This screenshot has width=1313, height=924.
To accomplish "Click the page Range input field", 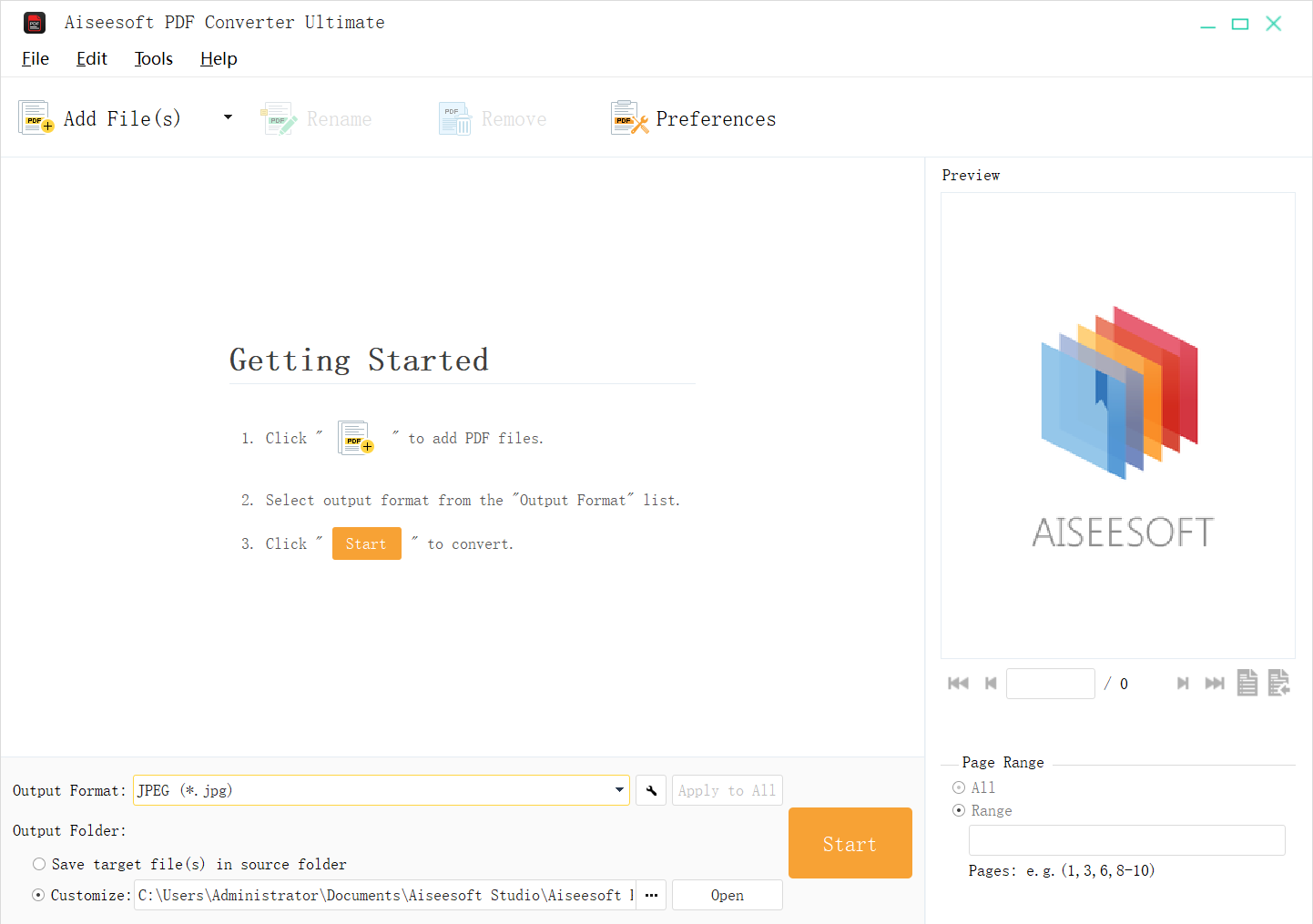I will pyautogui.click(x=1127, y=840).
